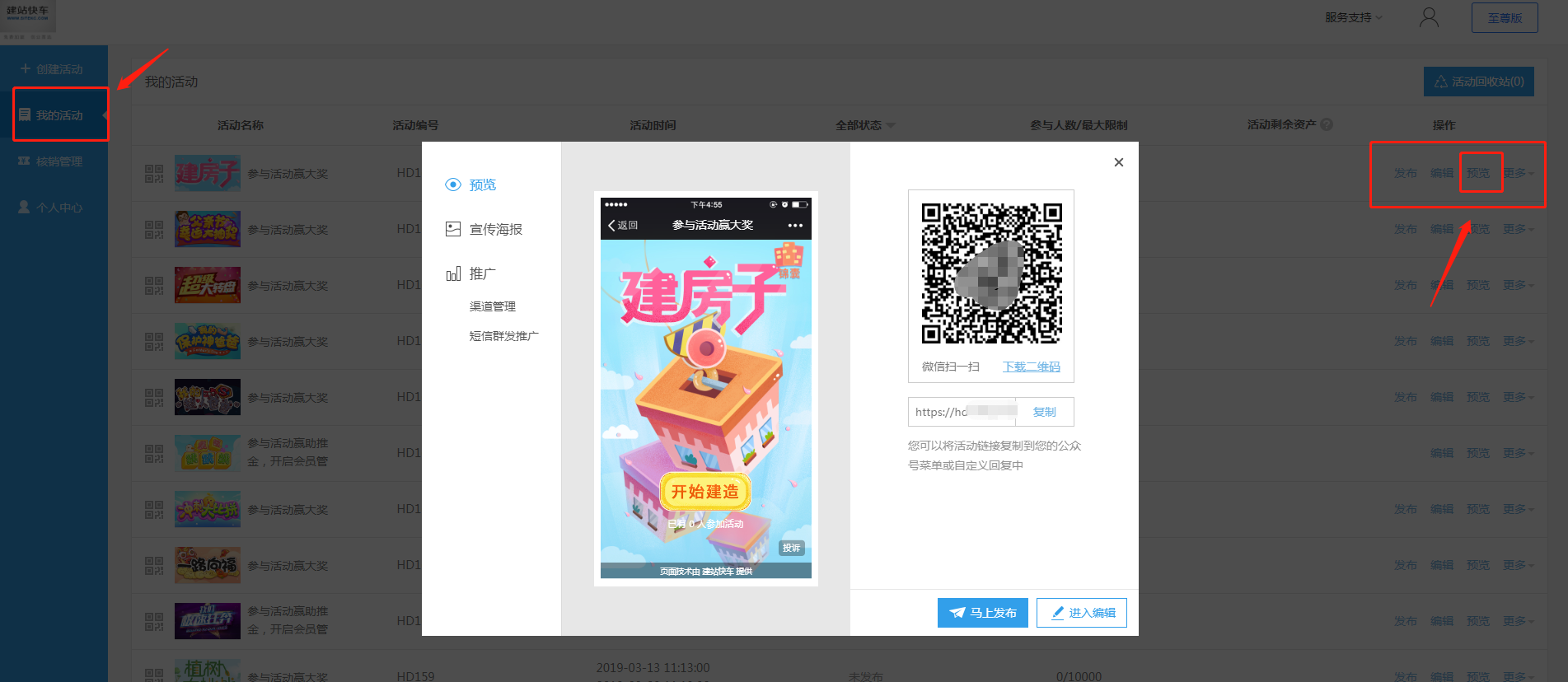Click QR icon of 建房子 row
The height and width of the screenshot is (682, 1568).
click(154, 174)
